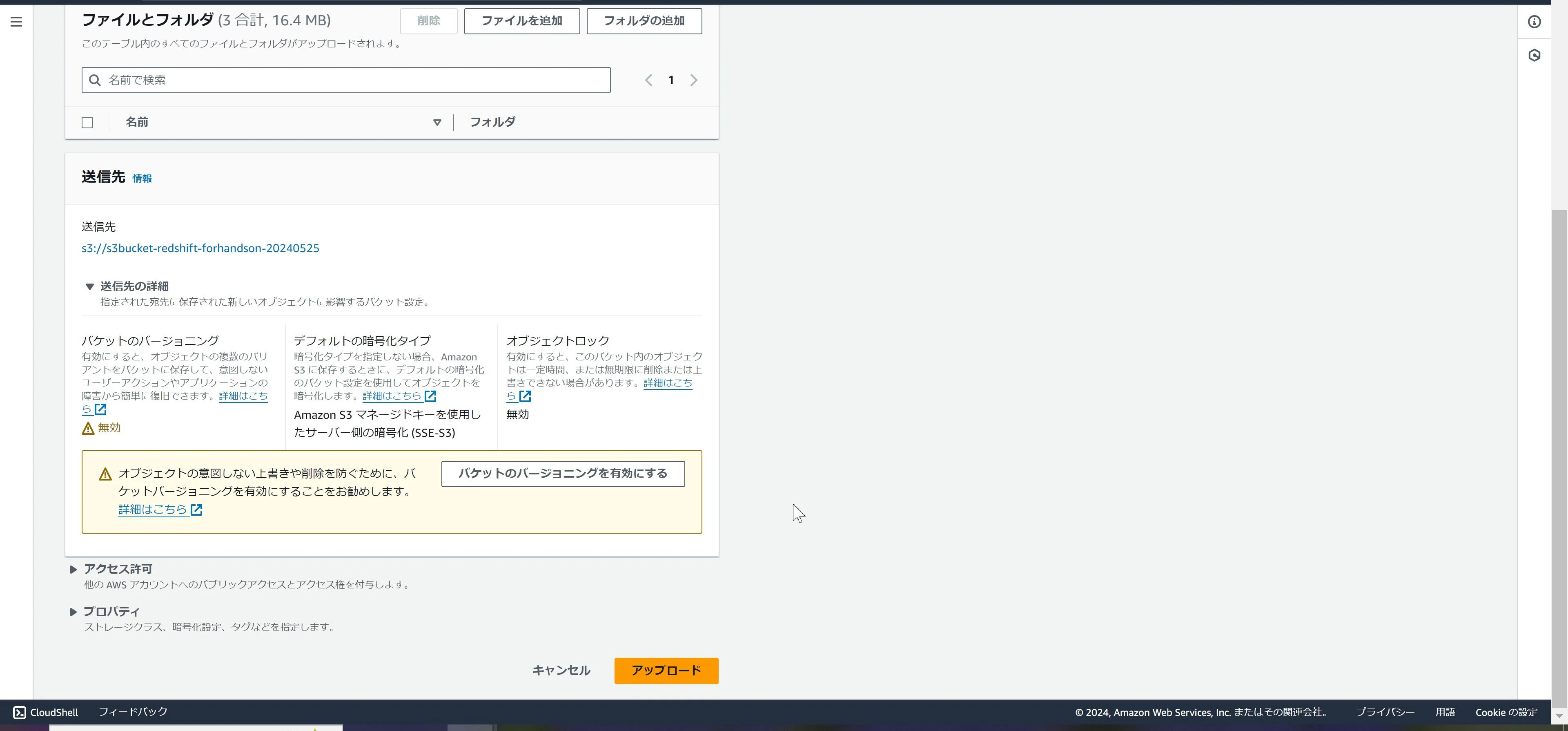1568x731 pixels.
Task: Open 情報 link next to 送信先
Action: (142, 179)
